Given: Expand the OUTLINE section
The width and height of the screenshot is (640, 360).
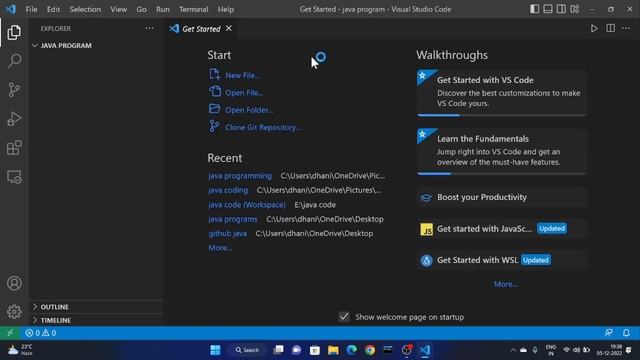Looking at the screenshot, I should click(x=97, y=307).
